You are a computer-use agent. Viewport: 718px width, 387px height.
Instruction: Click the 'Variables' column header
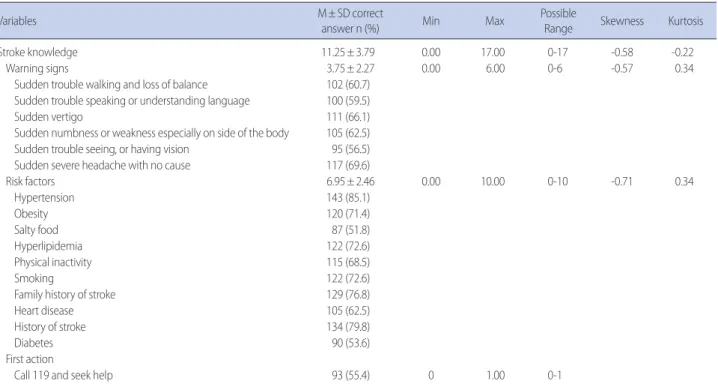coord(18,21)
